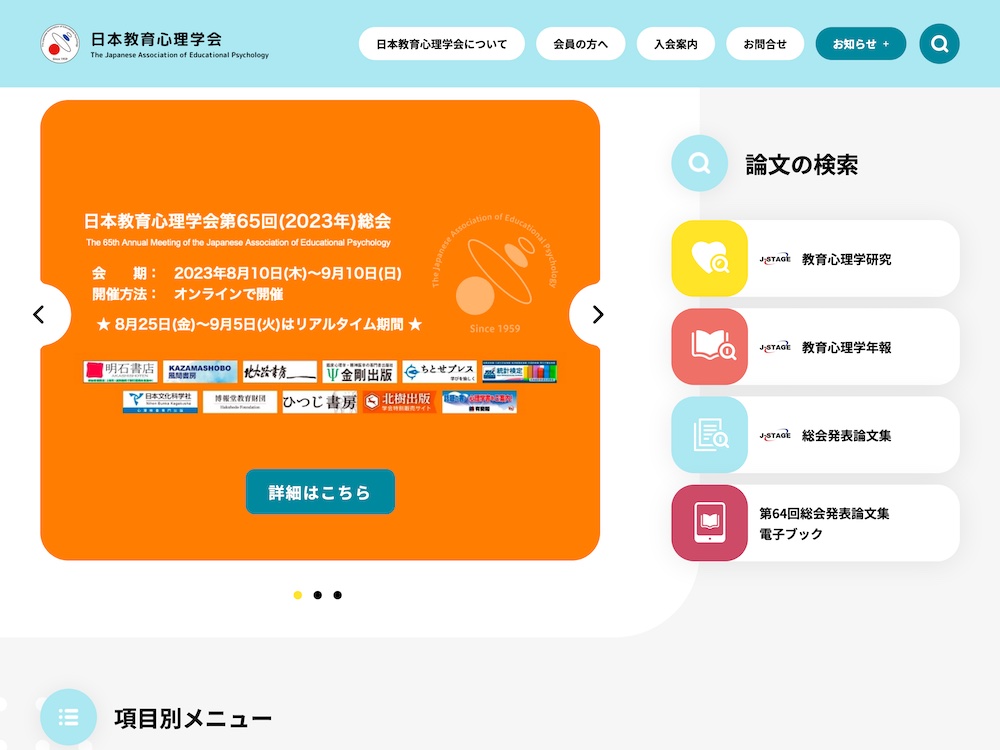Screen dimensions: 1000x750
Task: Go to previous carousel slide
Action: click(x=40, y=314)
